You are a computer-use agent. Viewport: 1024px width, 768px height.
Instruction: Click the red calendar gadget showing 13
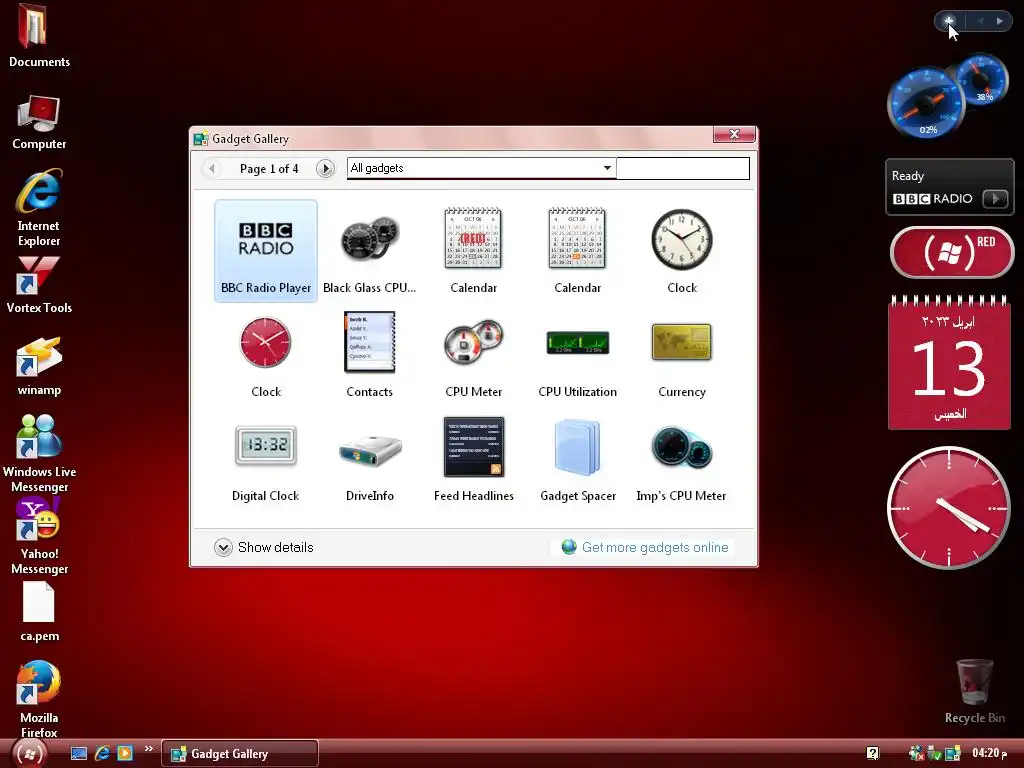click(x=950, y=363)
